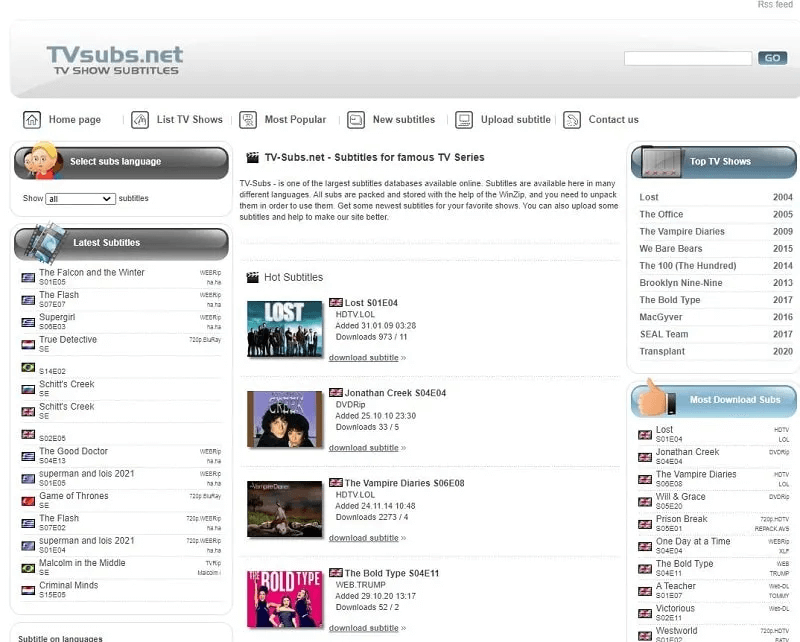Open the Most Popular section
800x642 pixels.
295,119
